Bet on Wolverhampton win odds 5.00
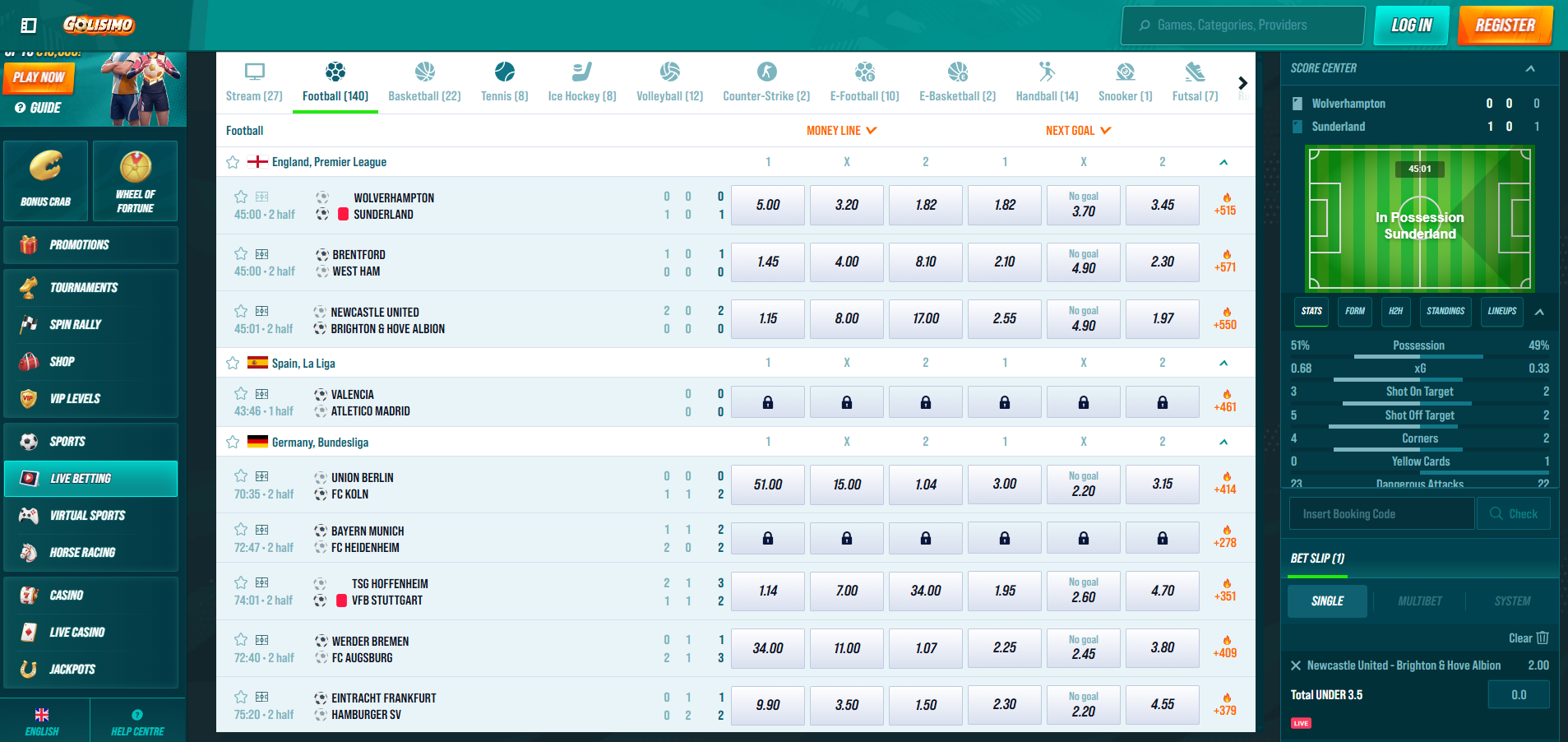The height and width of the screenshot is (742, 1568). click(x=768, y=205)
